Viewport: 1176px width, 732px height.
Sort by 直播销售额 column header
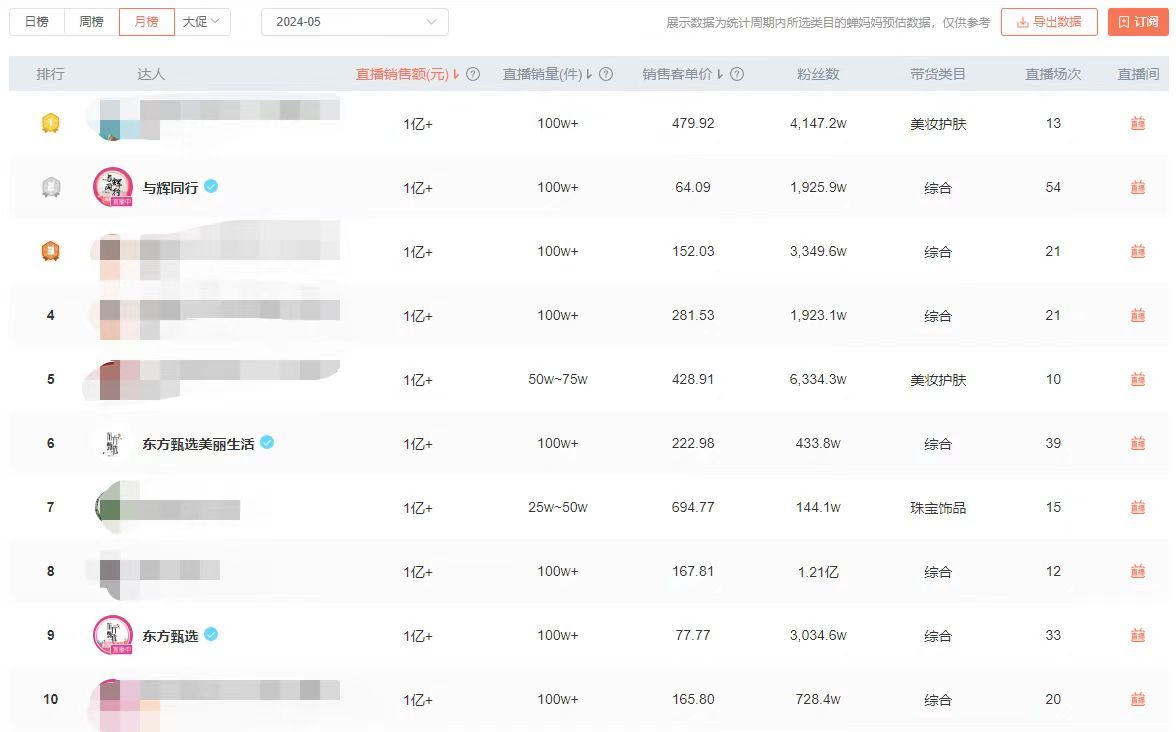point(402,74)
